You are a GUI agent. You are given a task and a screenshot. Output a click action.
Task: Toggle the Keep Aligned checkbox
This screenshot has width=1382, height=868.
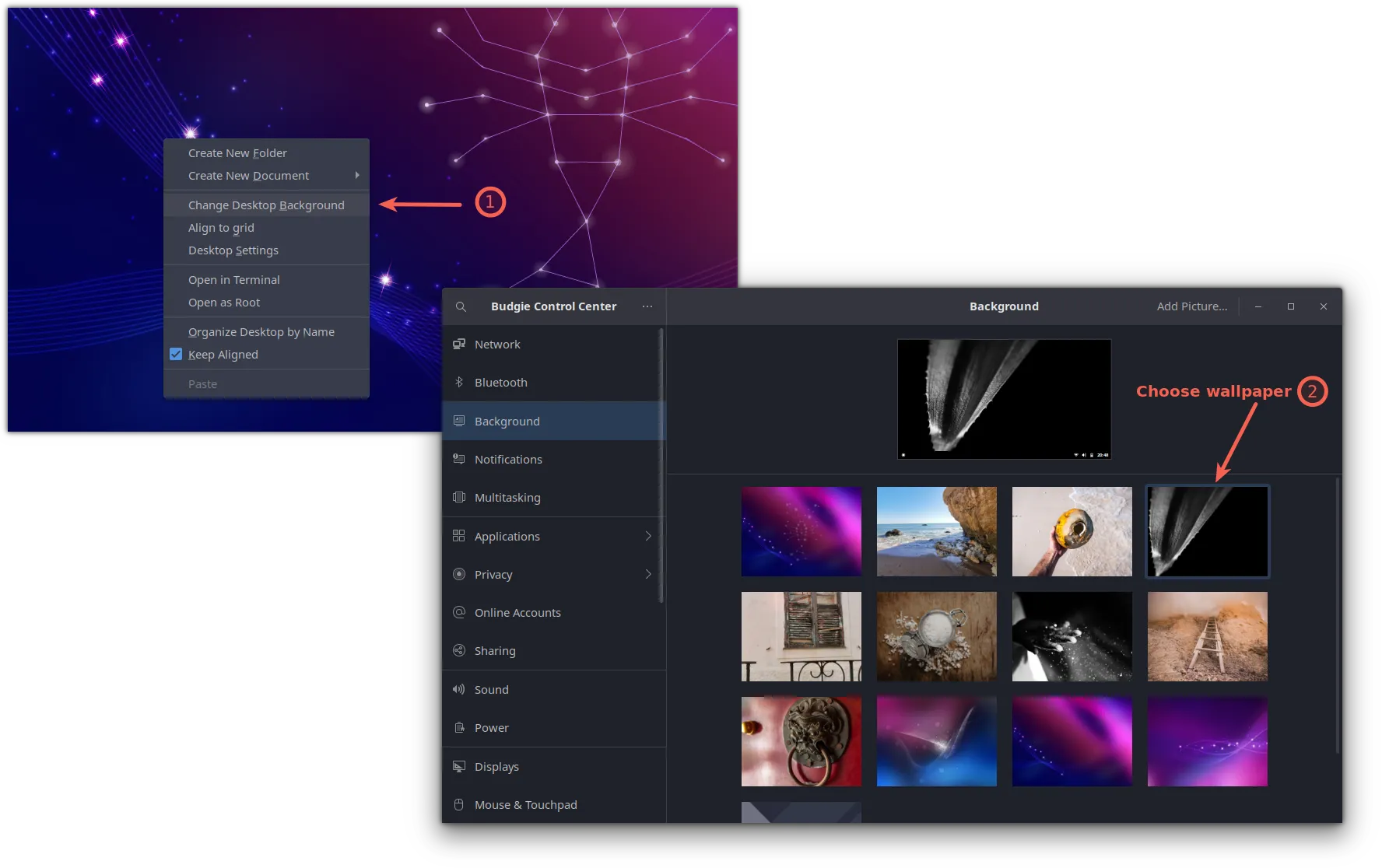tap(176, 355)
